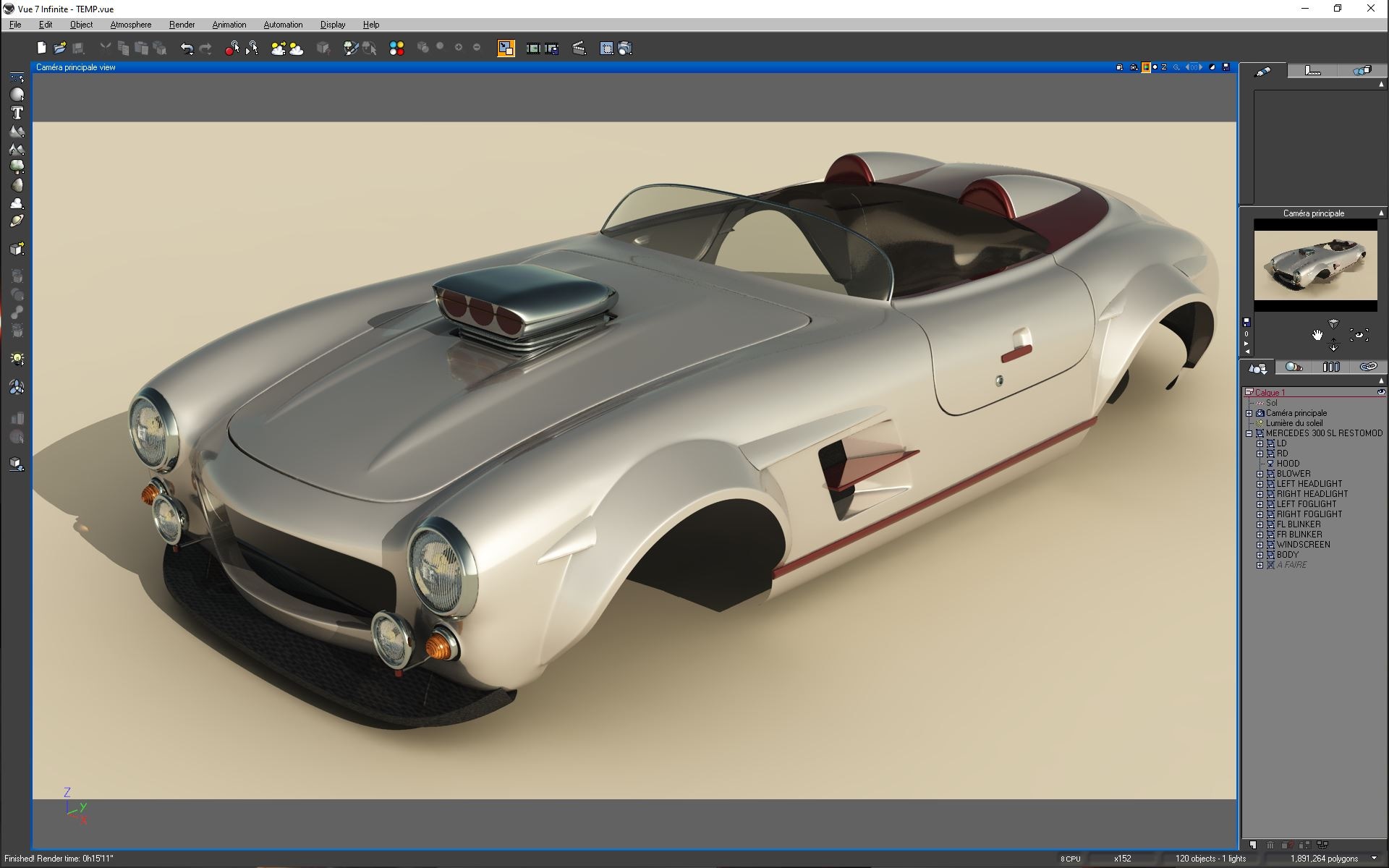1389x868 pixels.
Task: Select the Text tool in left toolbar
Action: [17, 113]
